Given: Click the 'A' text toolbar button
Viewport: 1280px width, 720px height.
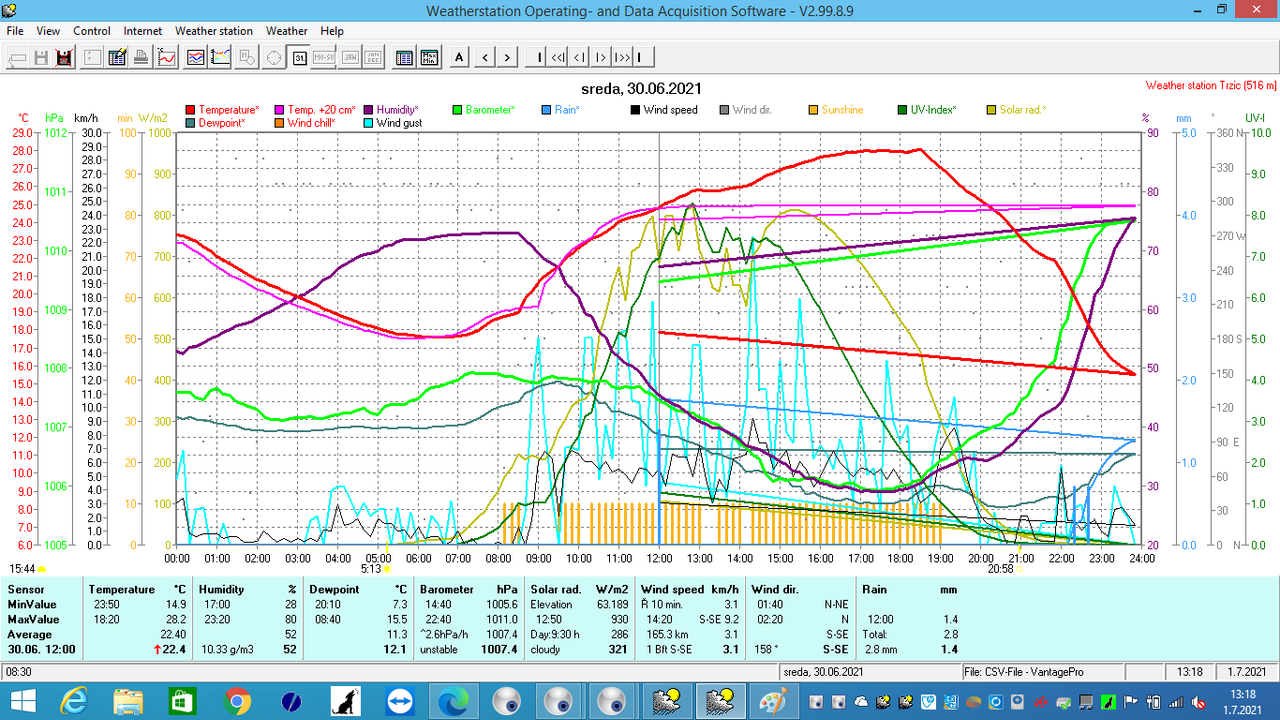Looking at the screenshot, I should point(459,57).
